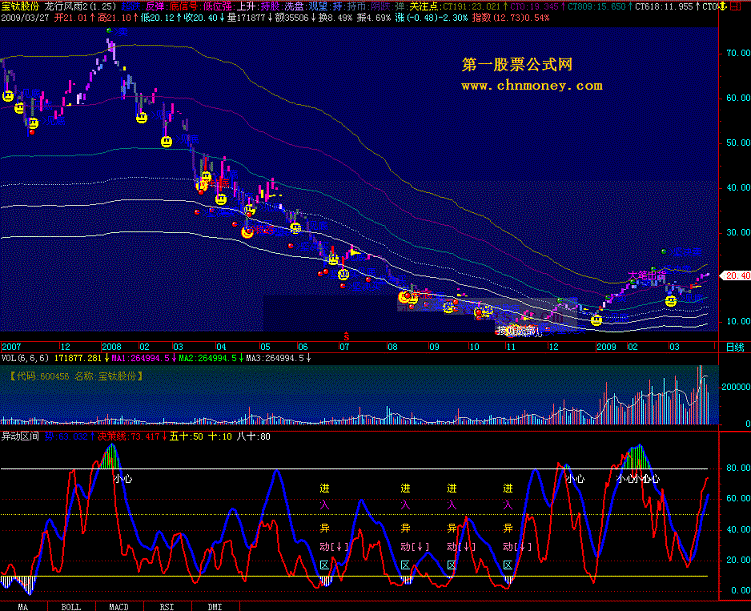Screen dimensions: 751x611
Task: Click the red S marker above July axis
Action: [346, 337]
